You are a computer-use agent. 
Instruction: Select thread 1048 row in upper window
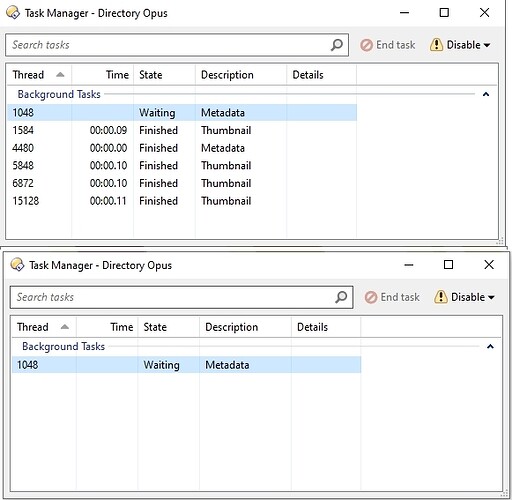(182, 113)
